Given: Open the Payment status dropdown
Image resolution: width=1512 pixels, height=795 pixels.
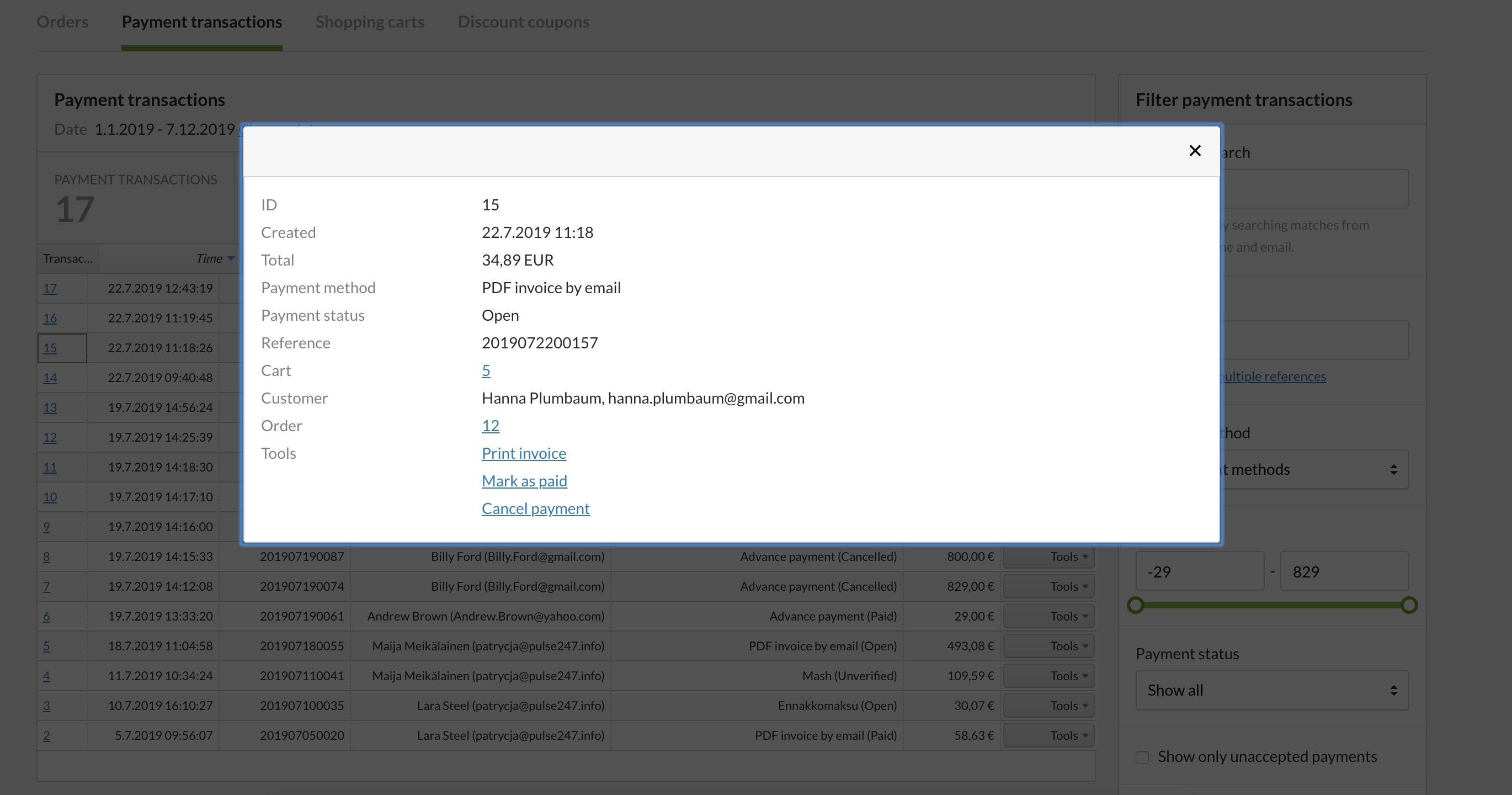Looking at the screenshot, I should point(1271,691).
